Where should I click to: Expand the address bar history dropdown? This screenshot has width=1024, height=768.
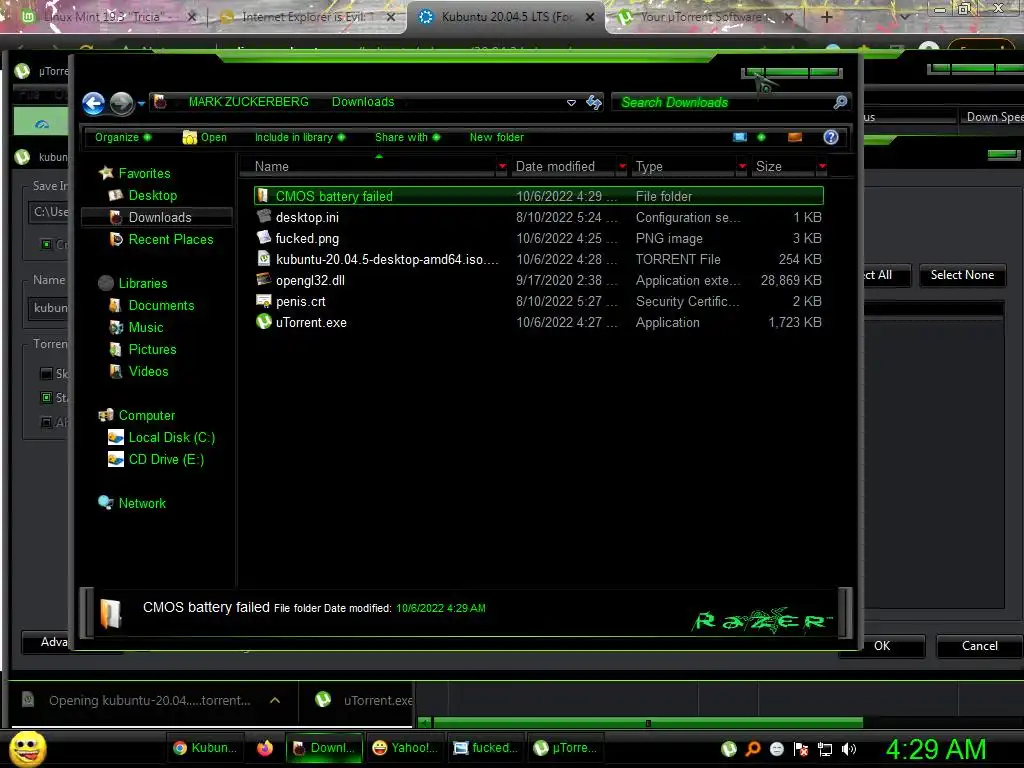(x=571, y=103)
